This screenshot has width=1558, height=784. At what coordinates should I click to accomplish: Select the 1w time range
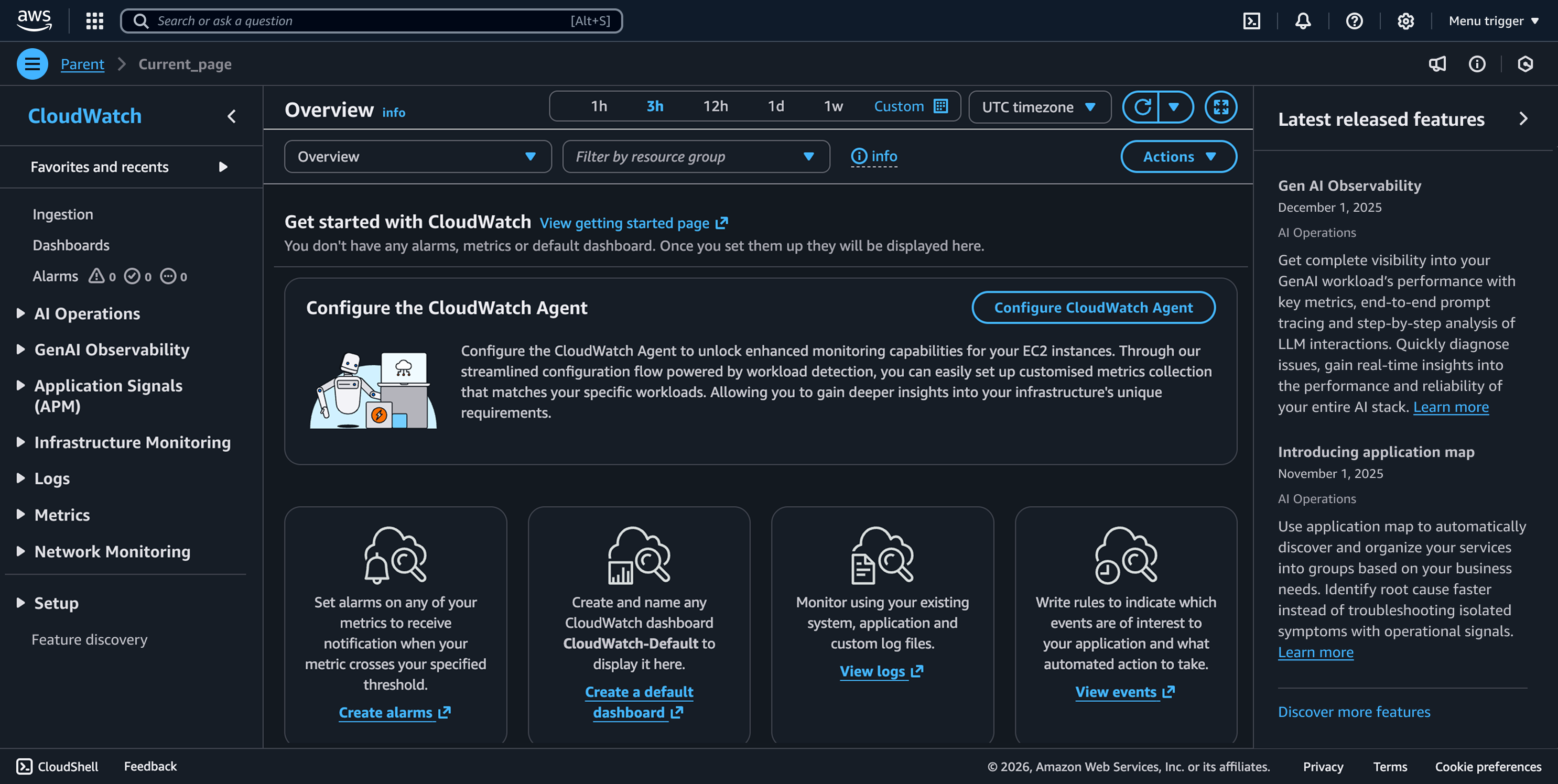[x=833, y=106]
